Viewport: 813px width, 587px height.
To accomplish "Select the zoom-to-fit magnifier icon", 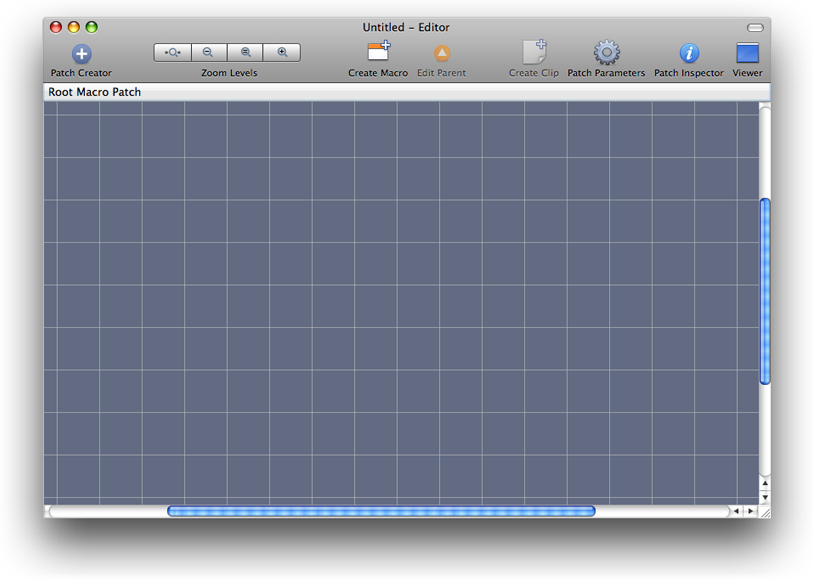I will tap(170, 52).
